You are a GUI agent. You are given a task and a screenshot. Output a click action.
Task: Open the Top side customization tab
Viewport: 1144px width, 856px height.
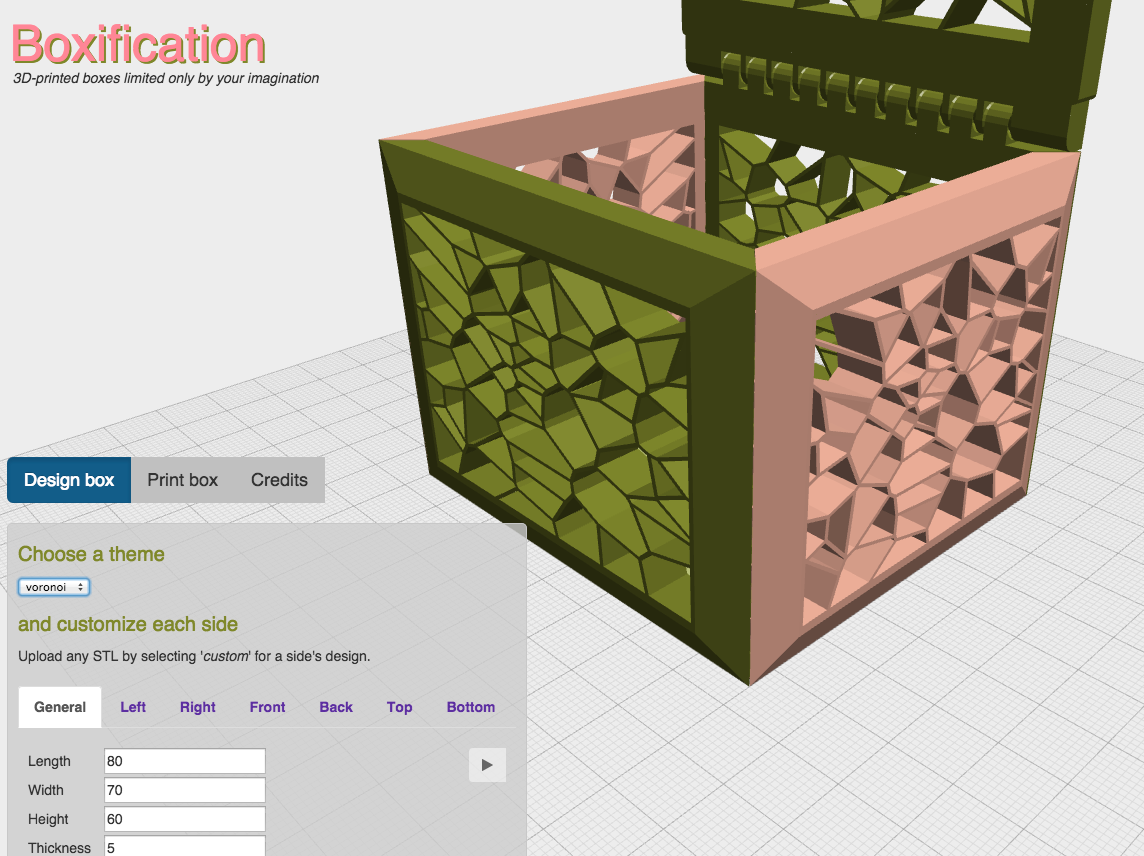click(x=399, y=707)
